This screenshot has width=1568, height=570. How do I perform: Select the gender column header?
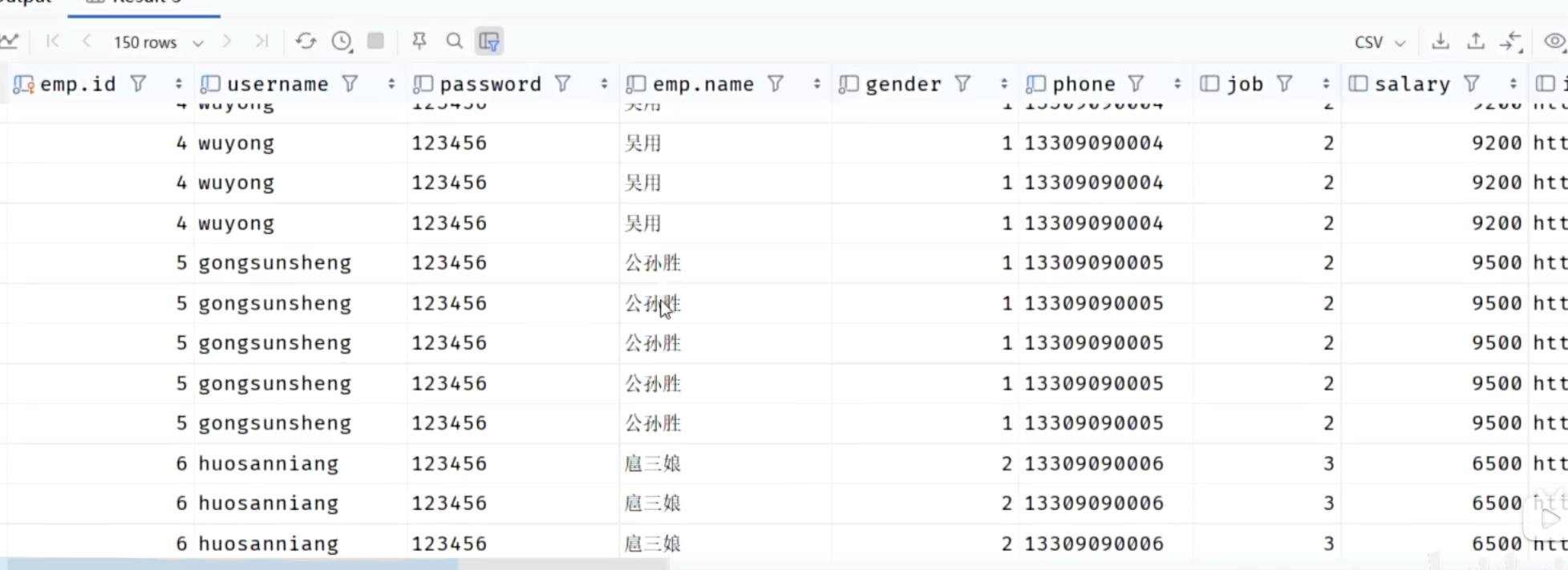pyautogui.click(x=903, y=83)
